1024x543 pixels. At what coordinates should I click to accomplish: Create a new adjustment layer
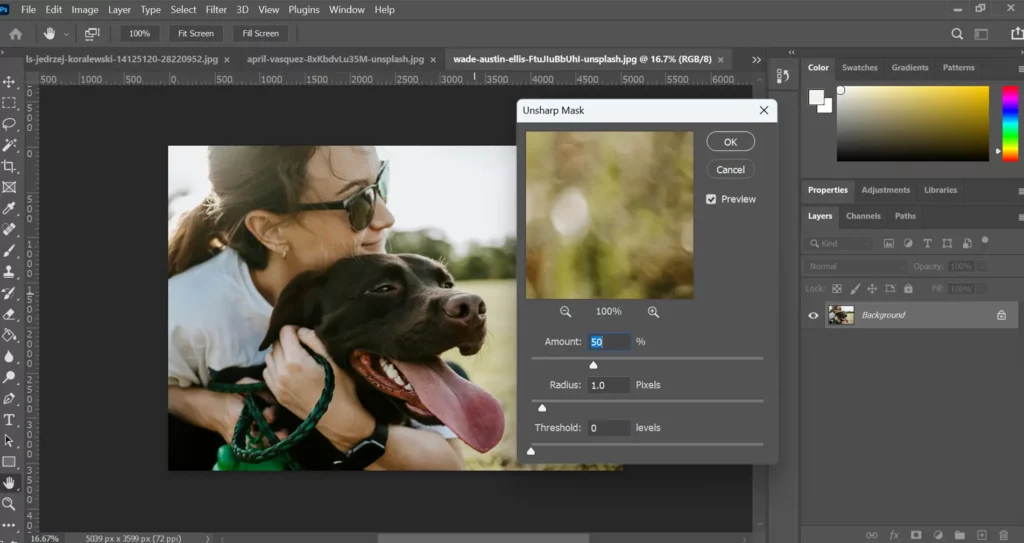click(x=938, y=535)
